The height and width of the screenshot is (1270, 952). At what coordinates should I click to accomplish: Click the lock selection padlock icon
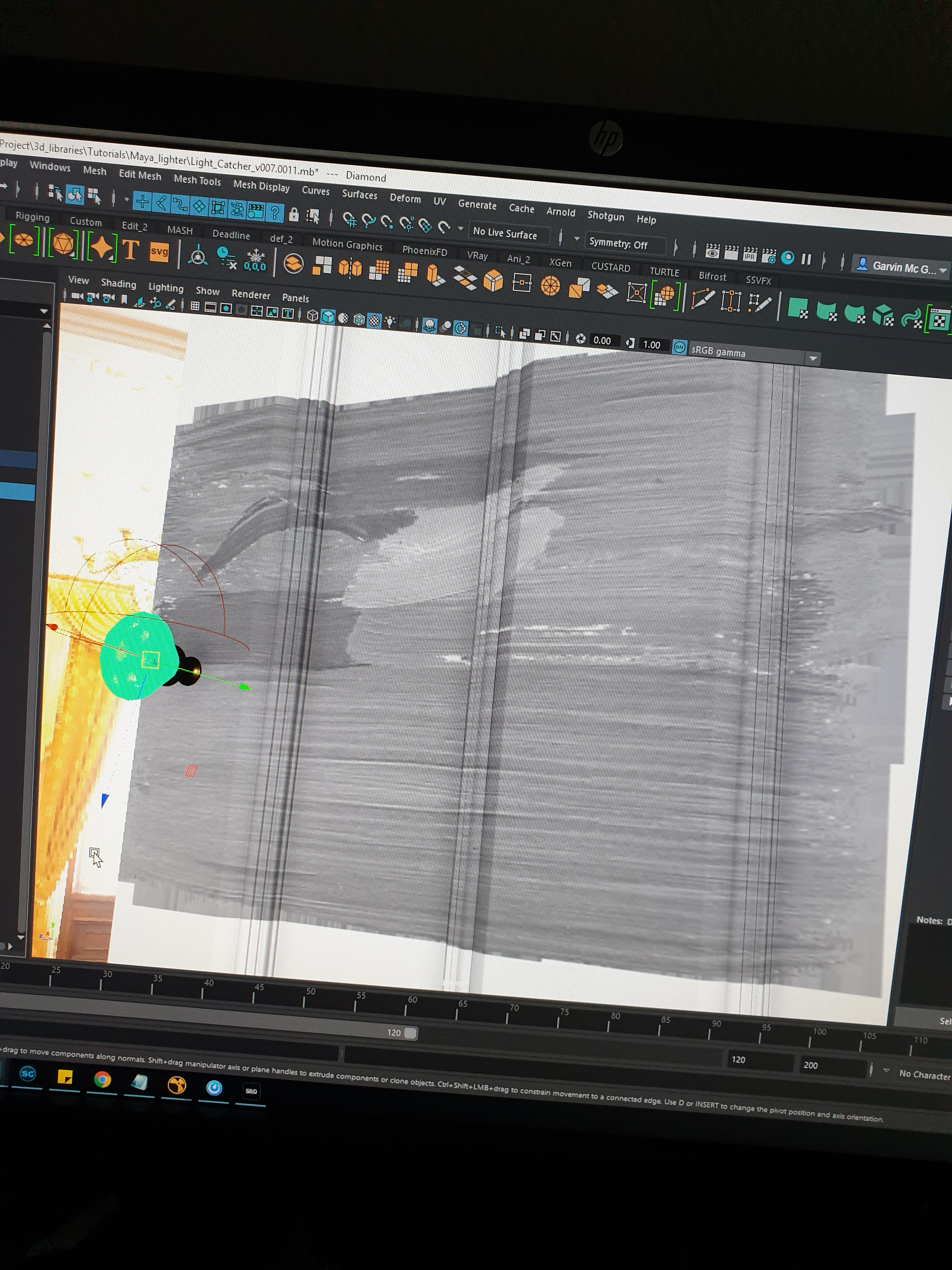[x=294, y=215]
